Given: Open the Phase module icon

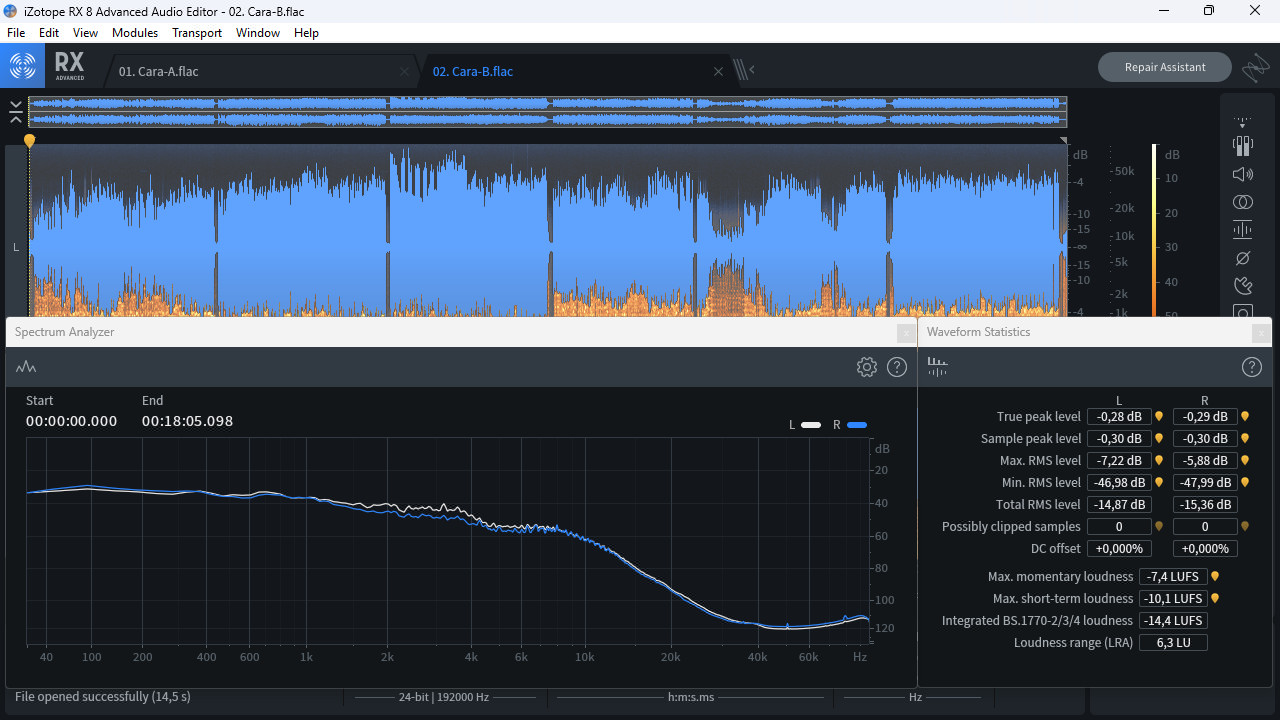Looking at the screenshot, I should (x=1243, y=258).
